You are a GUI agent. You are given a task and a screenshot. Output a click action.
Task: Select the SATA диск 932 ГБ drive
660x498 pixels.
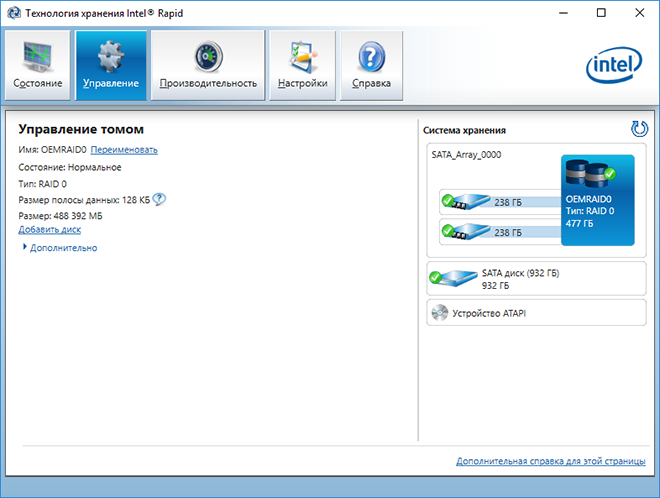pos(536,279)
